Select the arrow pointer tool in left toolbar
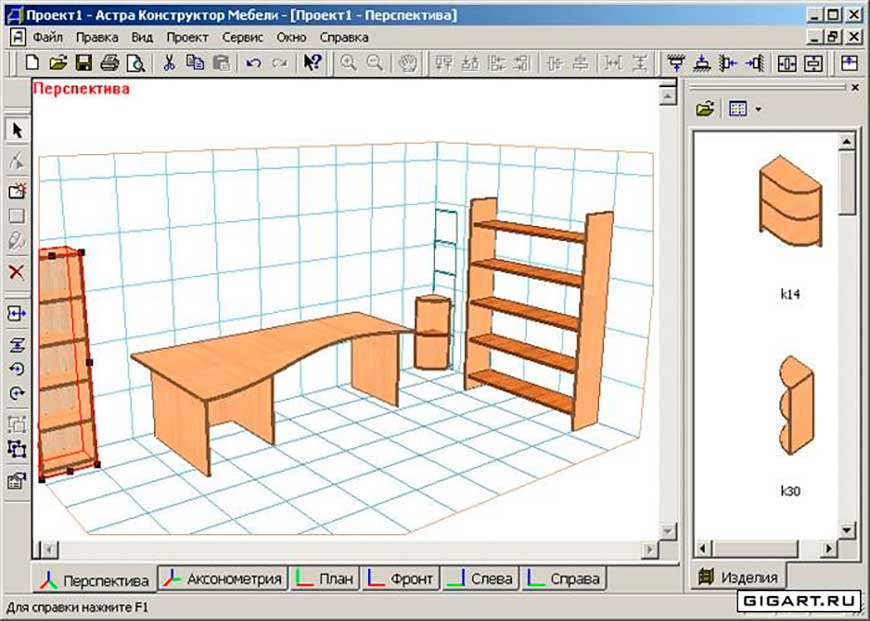 pos(17,130)
